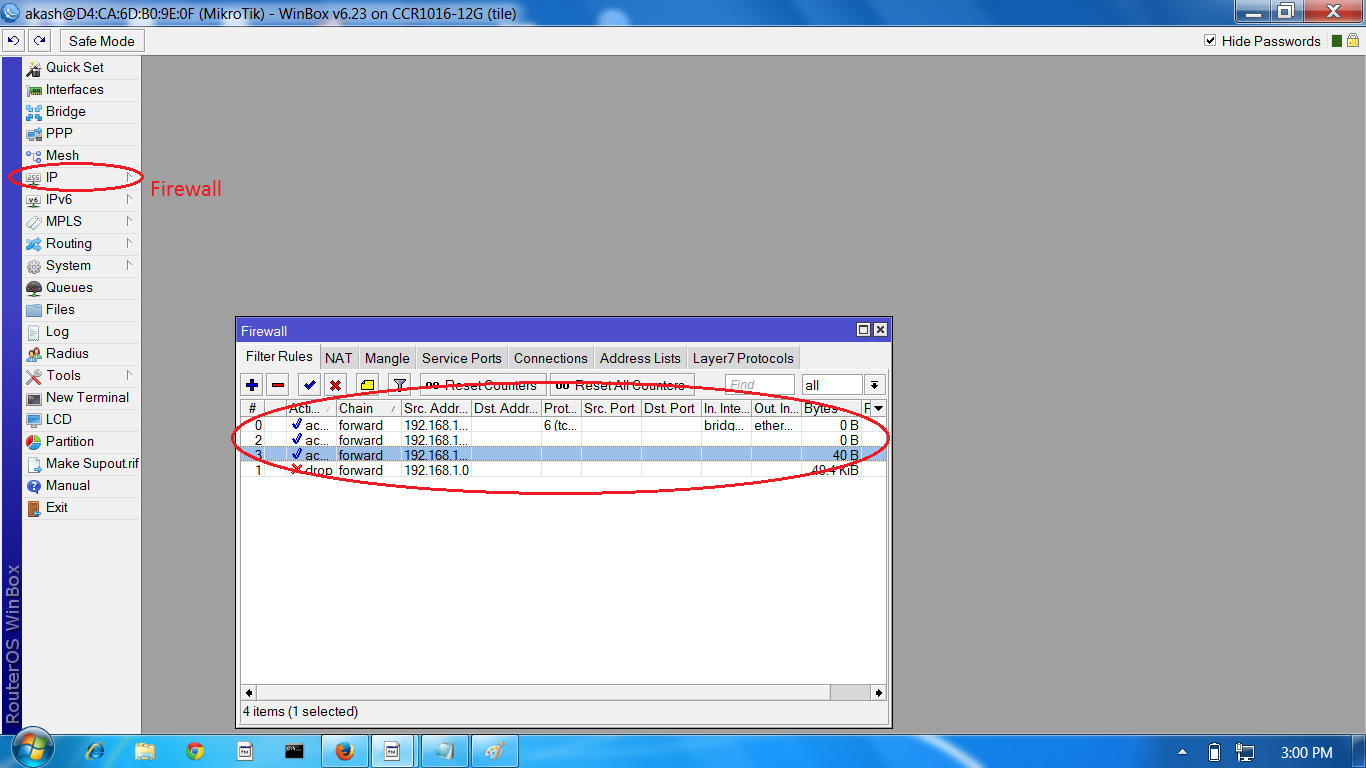Image resolution: width=1366 pixels, height=768 pixels.
Task: Open the LCD menu item
Action: (58, 419)
